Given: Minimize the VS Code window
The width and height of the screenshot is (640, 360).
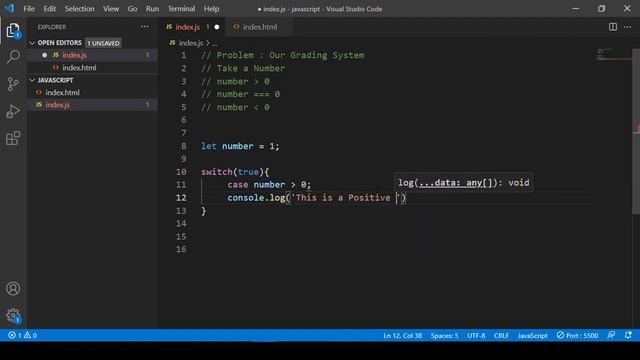Looking at the screenshot, I should click(x=576, y=9).
